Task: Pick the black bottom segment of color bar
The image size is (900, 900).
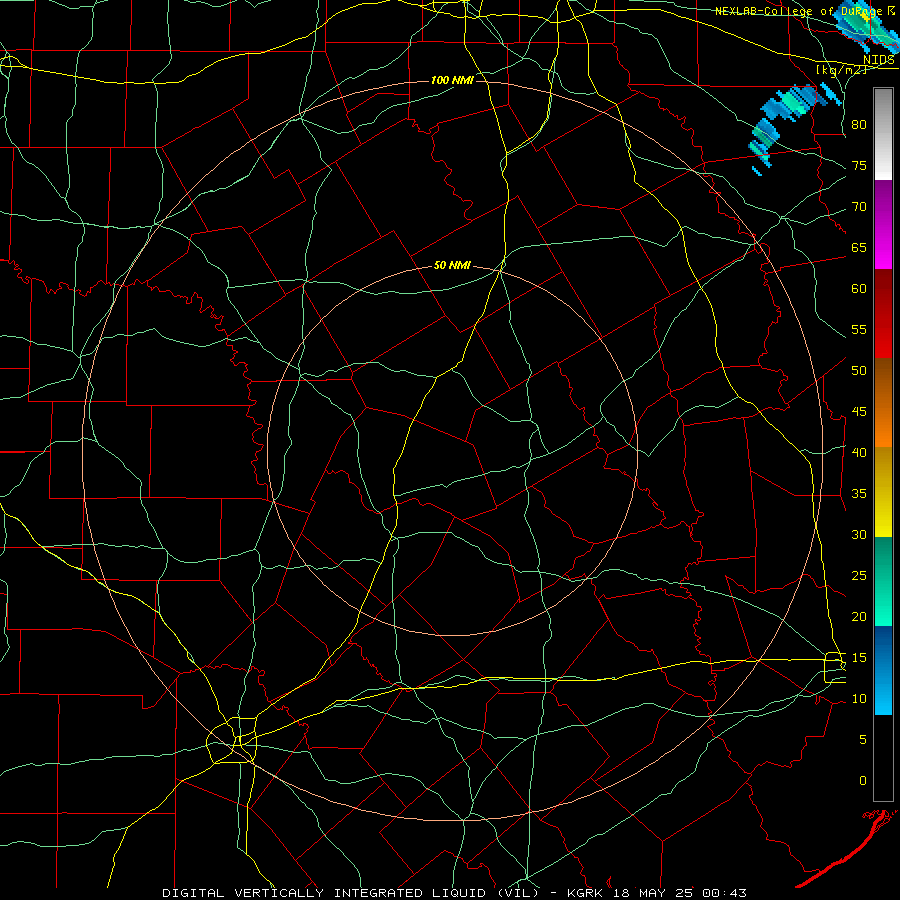Action: pyautogui.click(x=883, y=758)
